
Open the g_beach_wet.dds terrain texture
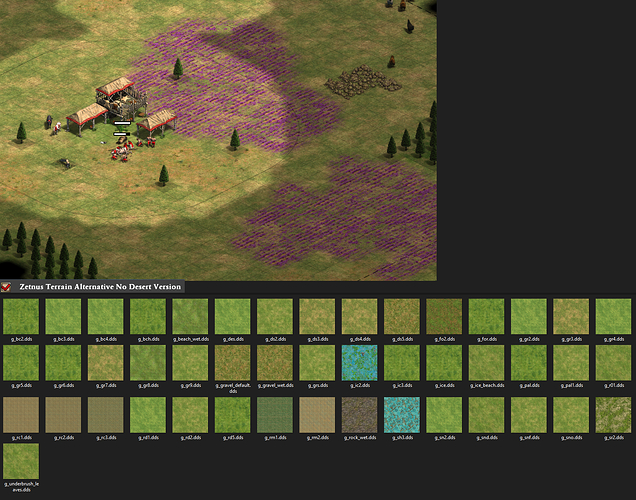pyautogui.click(x=188, y=316)
